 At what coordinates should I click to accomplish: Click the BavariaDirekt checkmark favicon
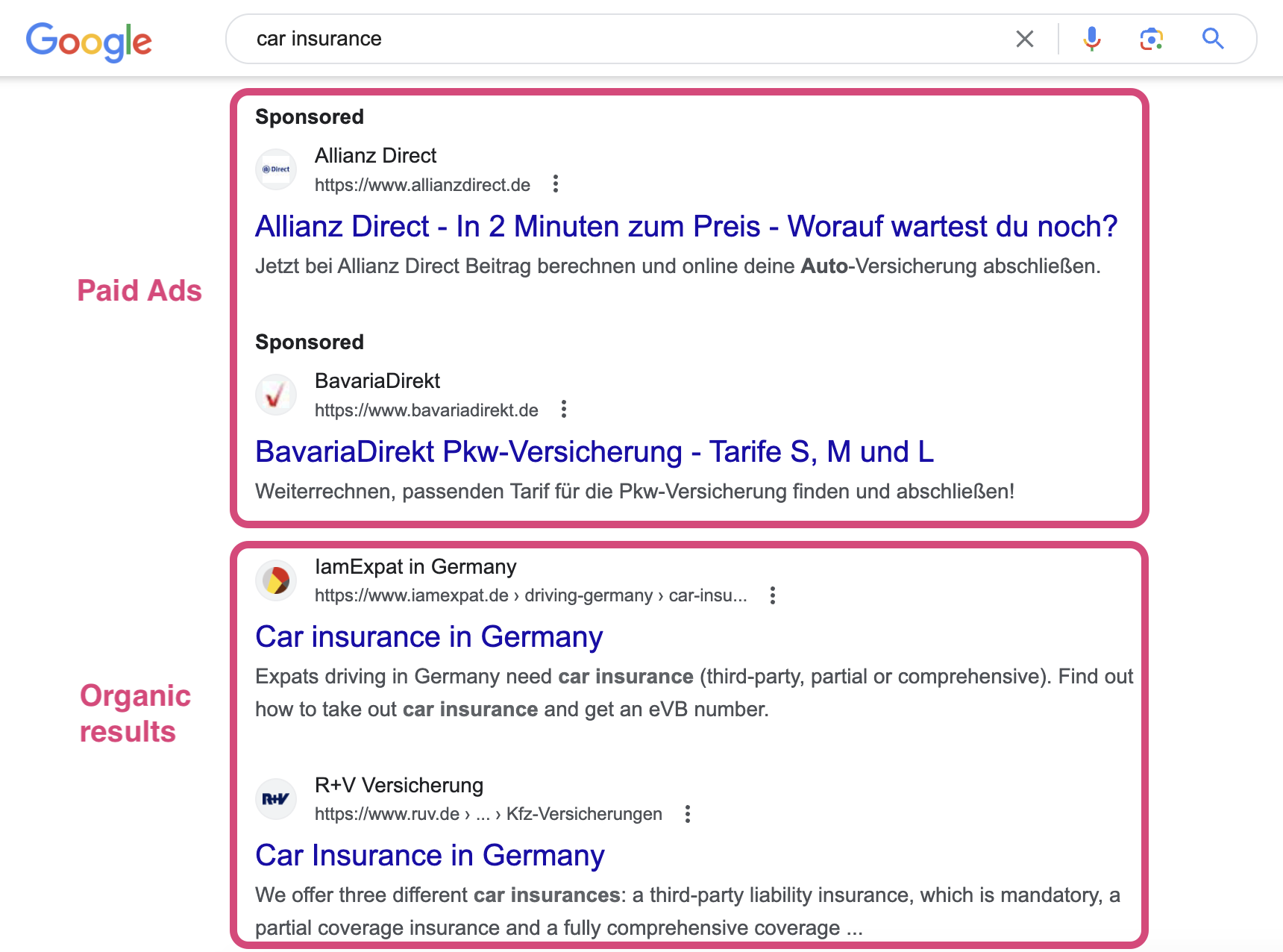pyautogui.click(x=276, y=395)
